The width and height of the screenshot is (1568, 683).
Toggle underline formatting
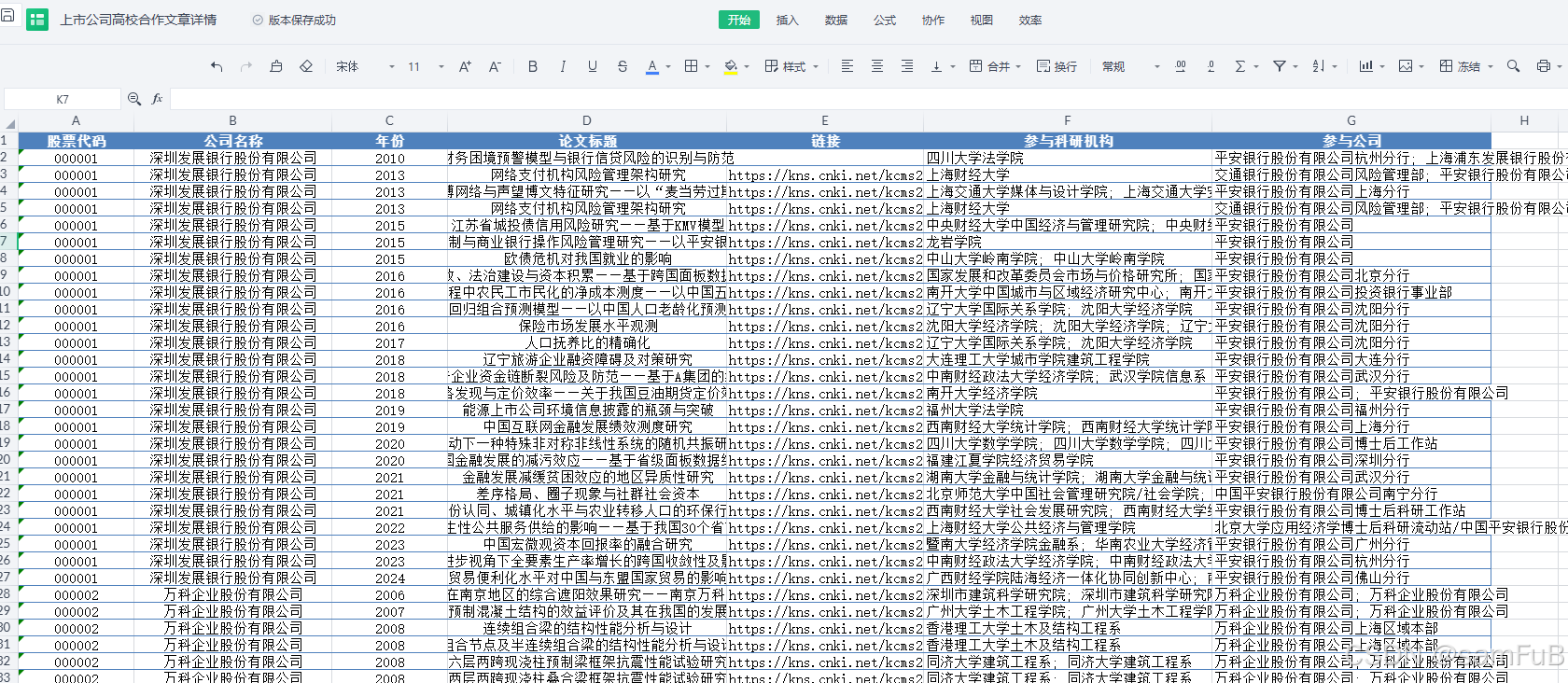(593, 66)
